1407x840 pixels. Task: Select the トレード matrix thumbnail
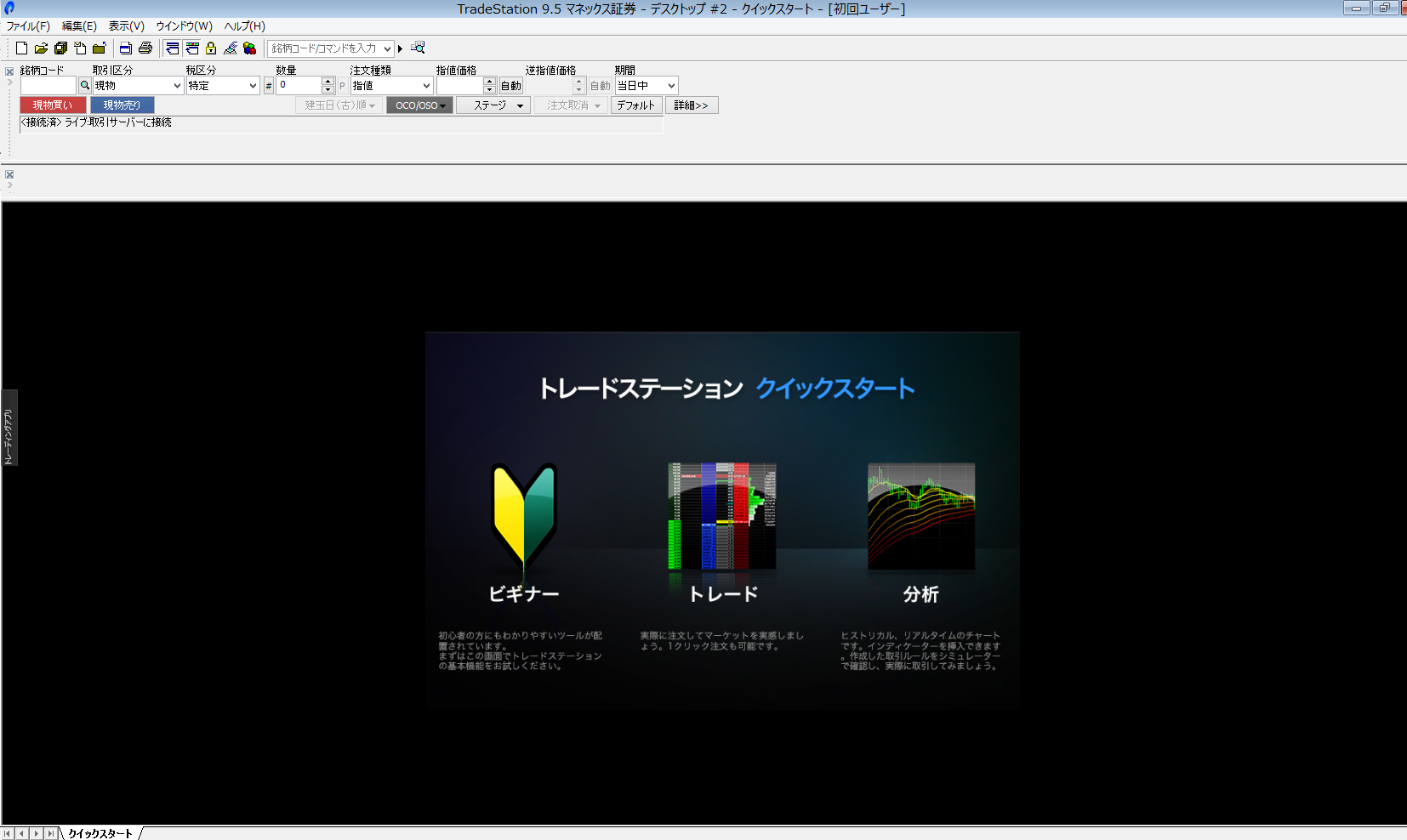click(x=722, y=516)
